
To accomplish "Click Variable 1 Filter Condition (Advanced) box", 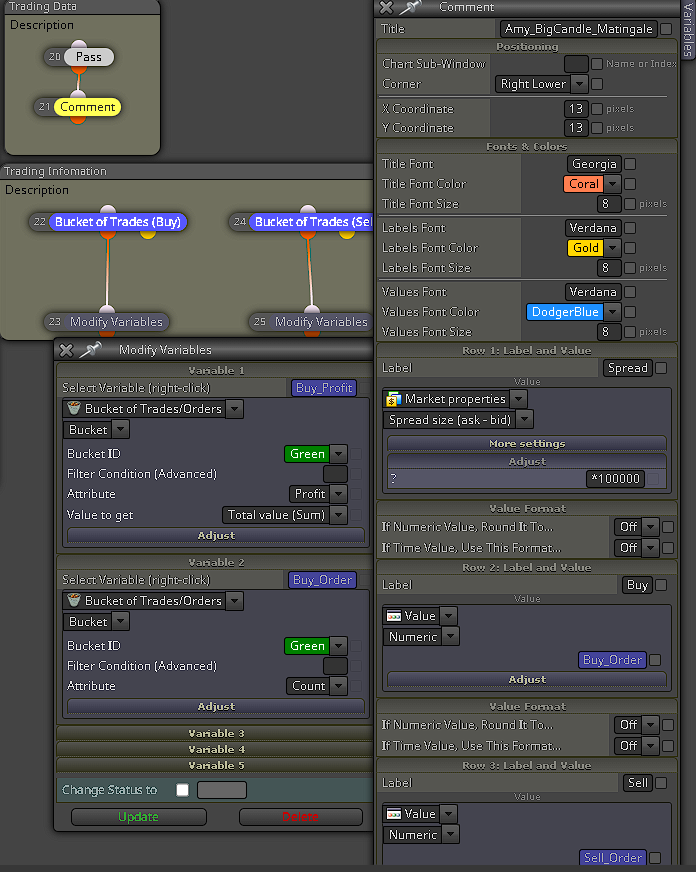I will [335, 474].
